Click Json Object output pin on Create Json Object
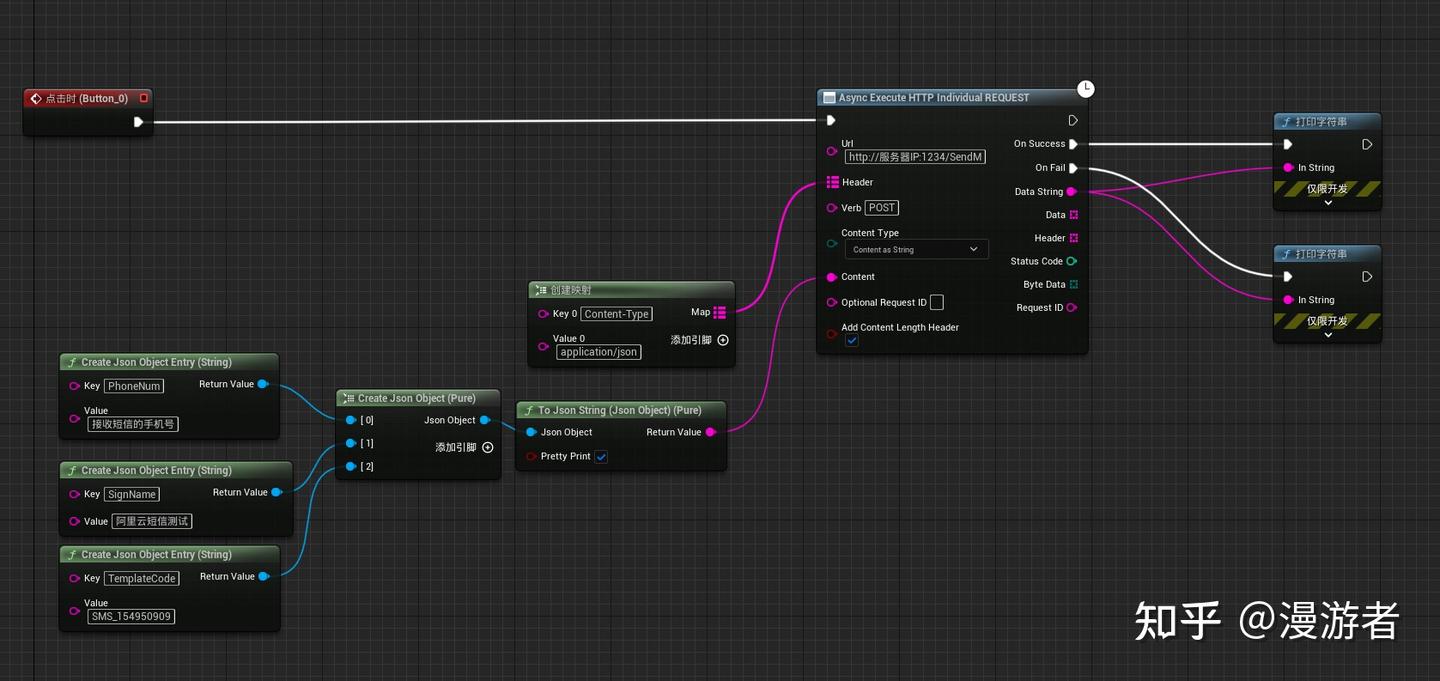 point(485,420)
